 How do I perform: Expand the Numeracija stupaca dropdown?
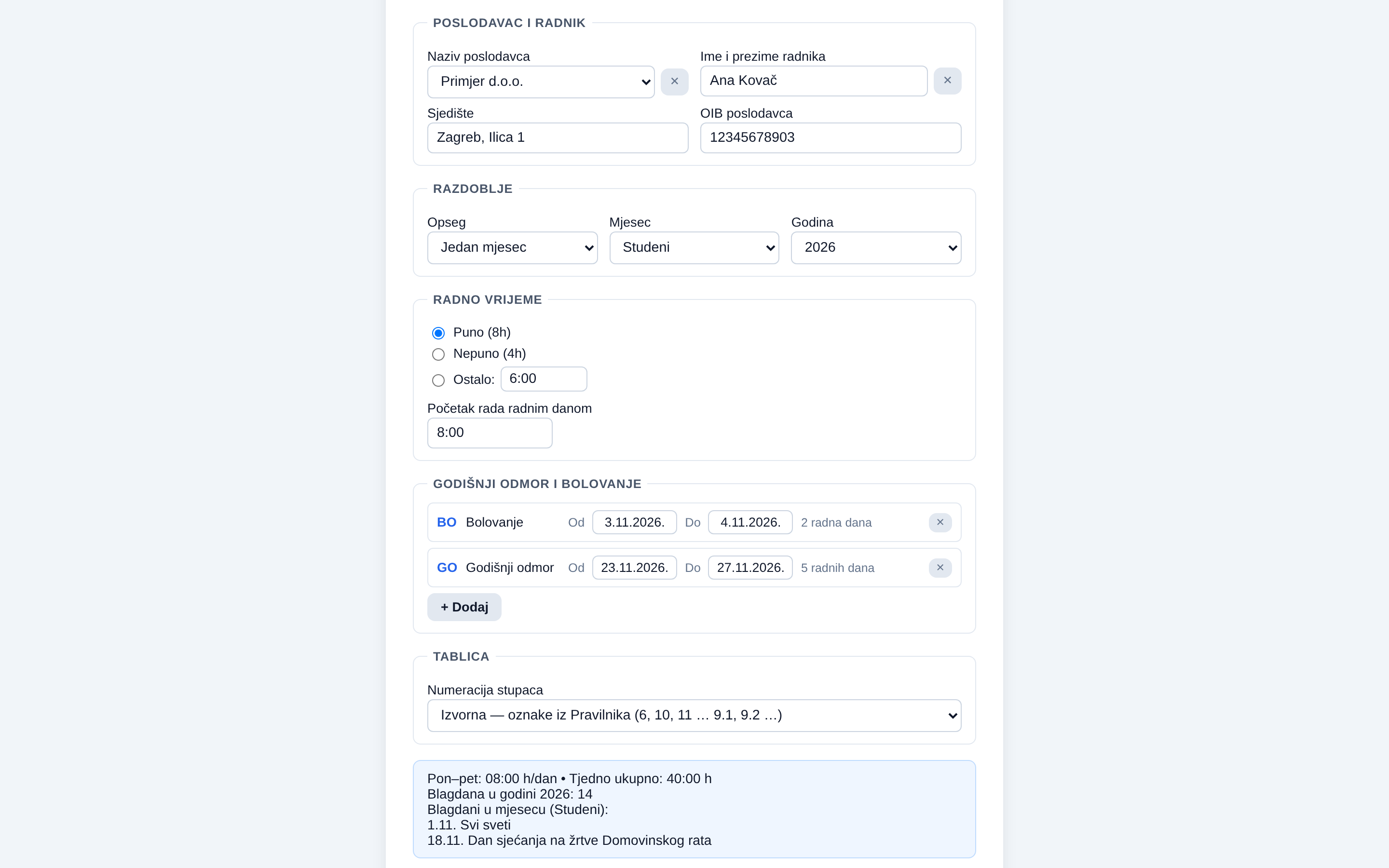coord(694,715)
